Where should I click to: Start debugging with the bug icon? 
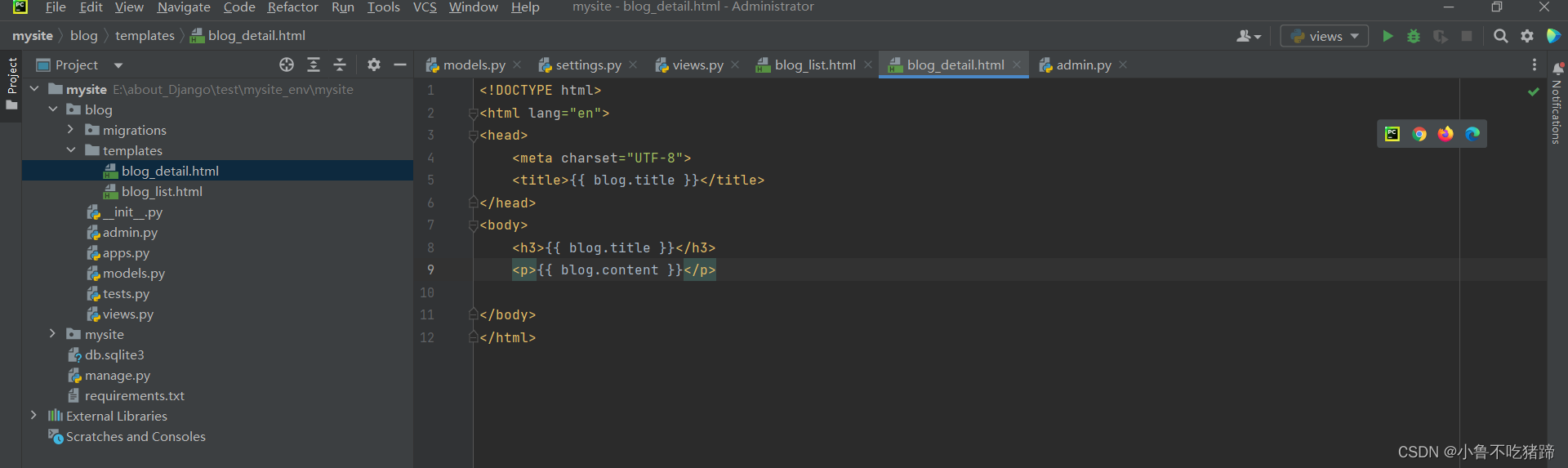click(1414, 36)
